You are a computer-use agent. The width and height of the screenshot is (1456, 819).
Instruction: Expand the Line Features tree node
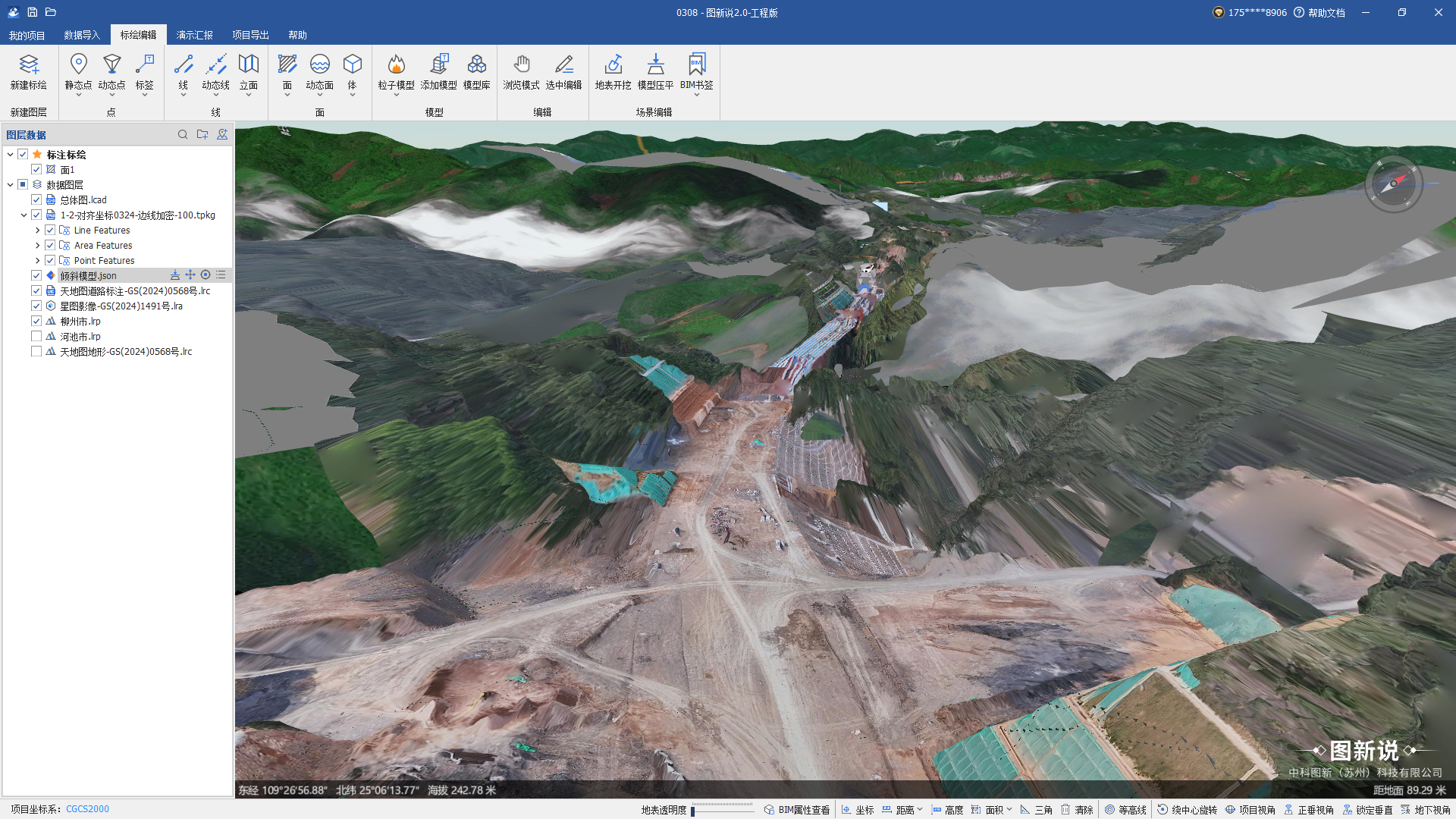click(37, 230)
